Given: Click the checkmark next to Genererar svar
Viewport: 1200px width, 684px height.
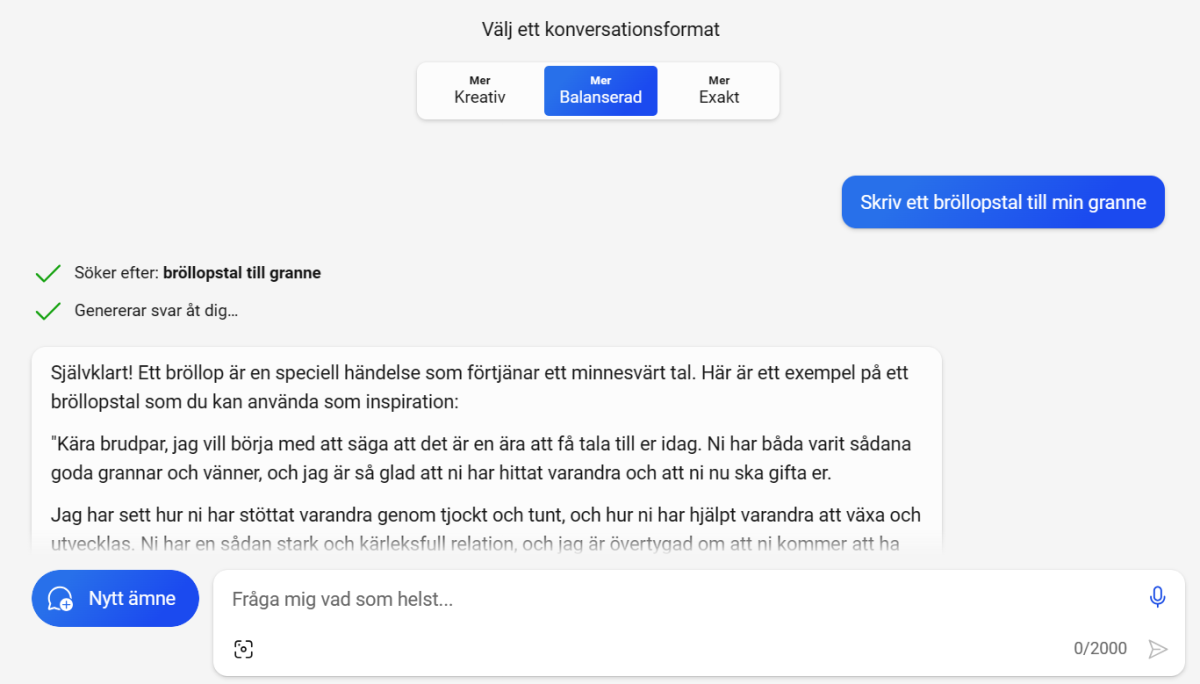Looking at the screenshot, I should pos(48,310).
